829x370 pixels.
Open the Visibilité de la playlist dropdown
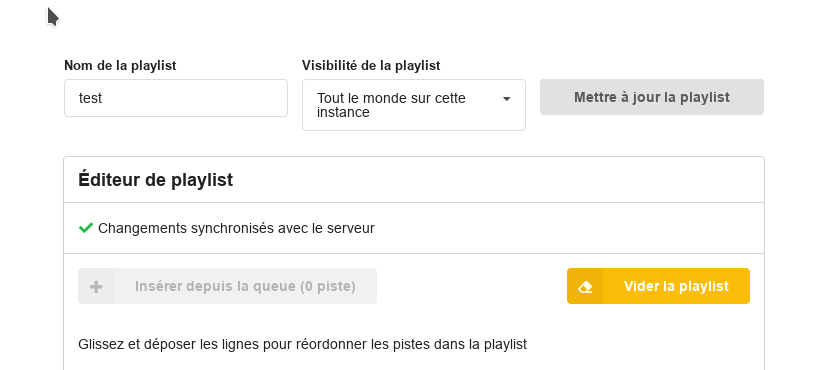point(414,105)
